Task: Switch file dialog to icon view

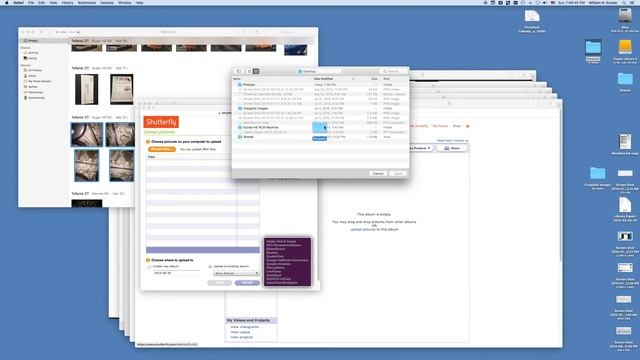Action: tap(249, 71)
